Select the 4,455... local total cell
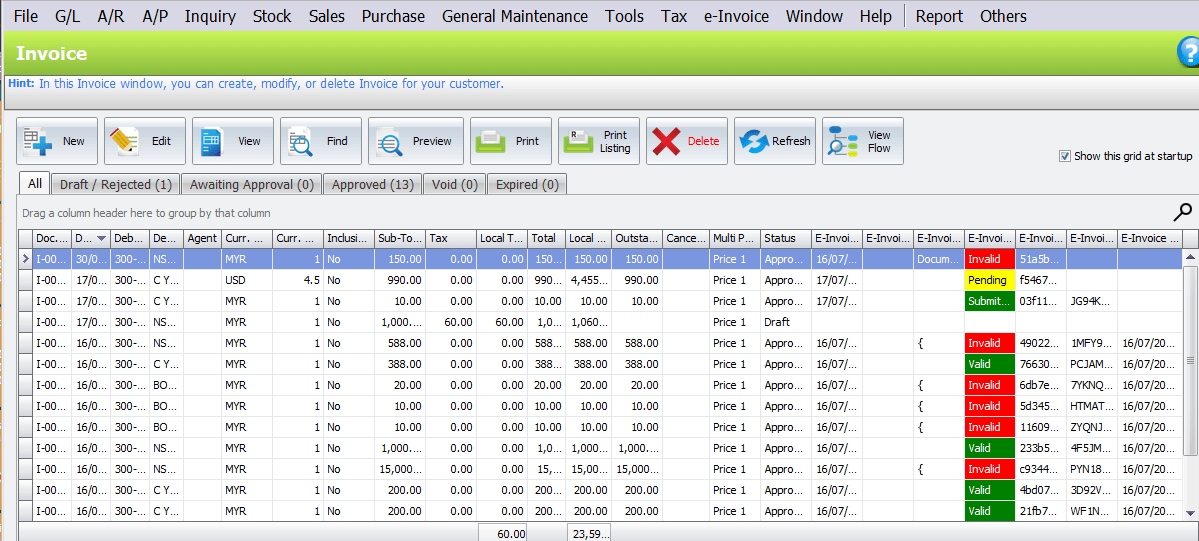 tap(588, 280)
